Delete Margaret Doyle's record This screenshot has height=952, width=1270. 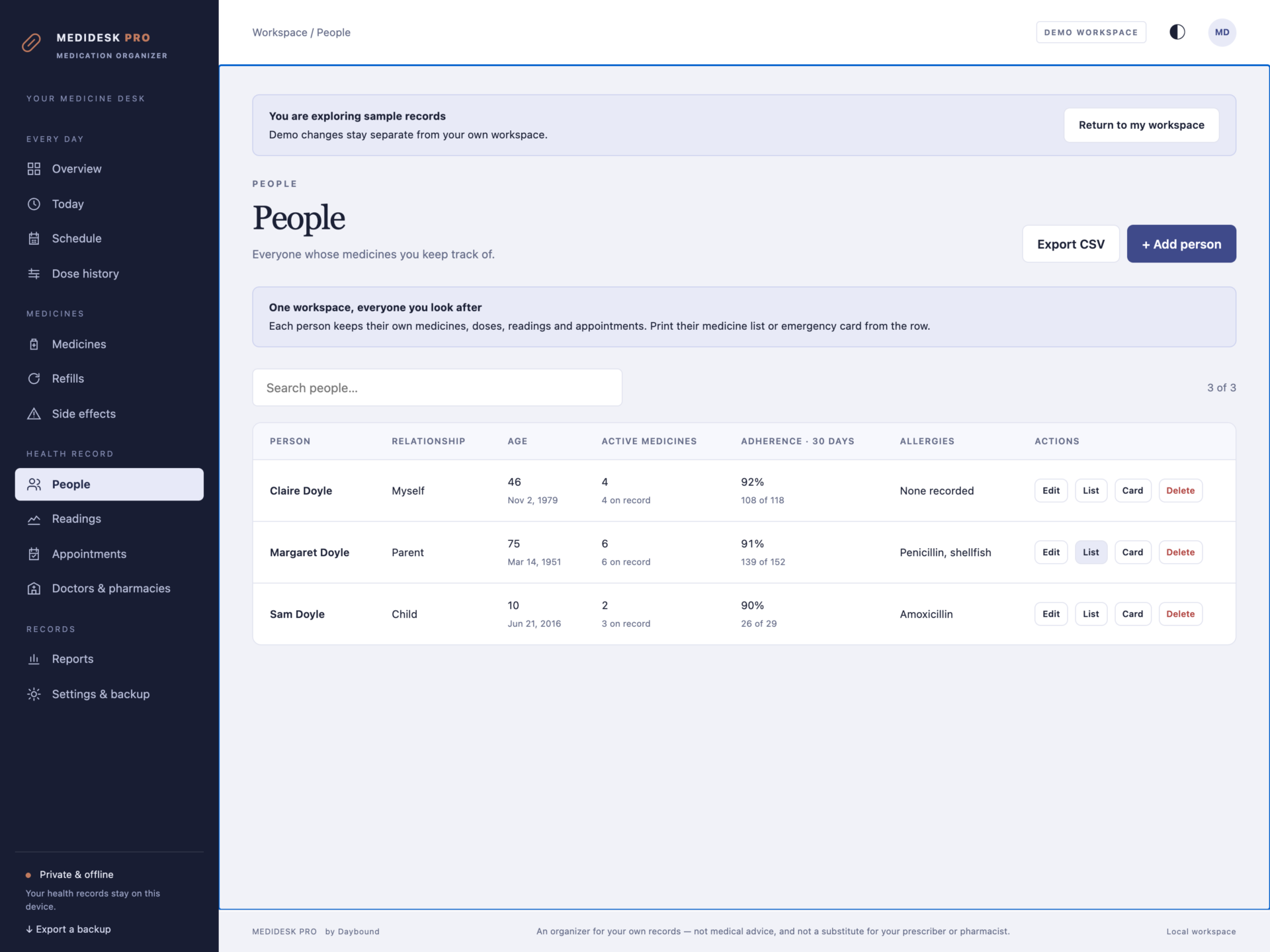1180,552
